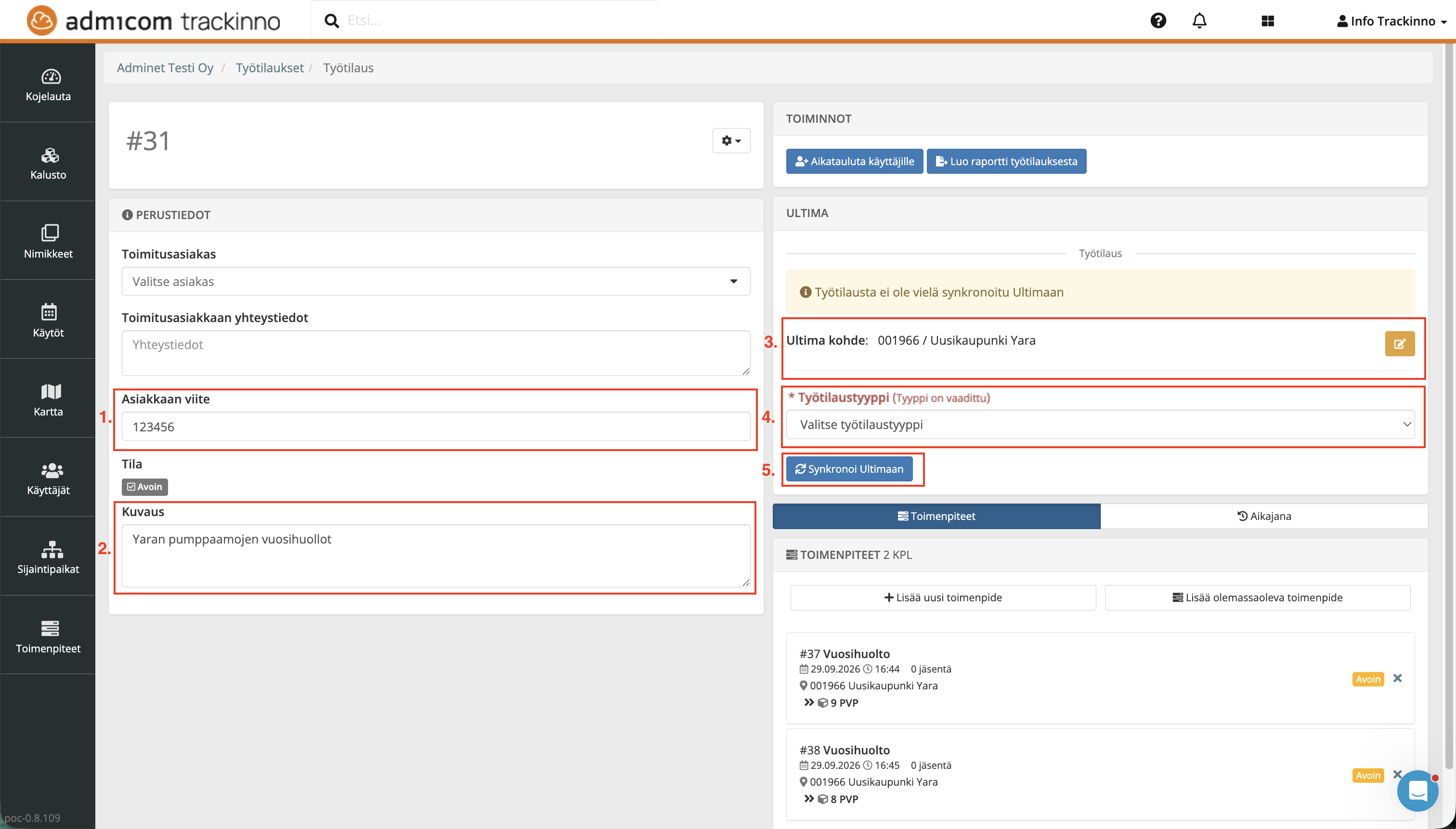Switch to the Aikajana tab
Image resolution: width=1456 pixels, height=829 pixels.
[1263, 516]
